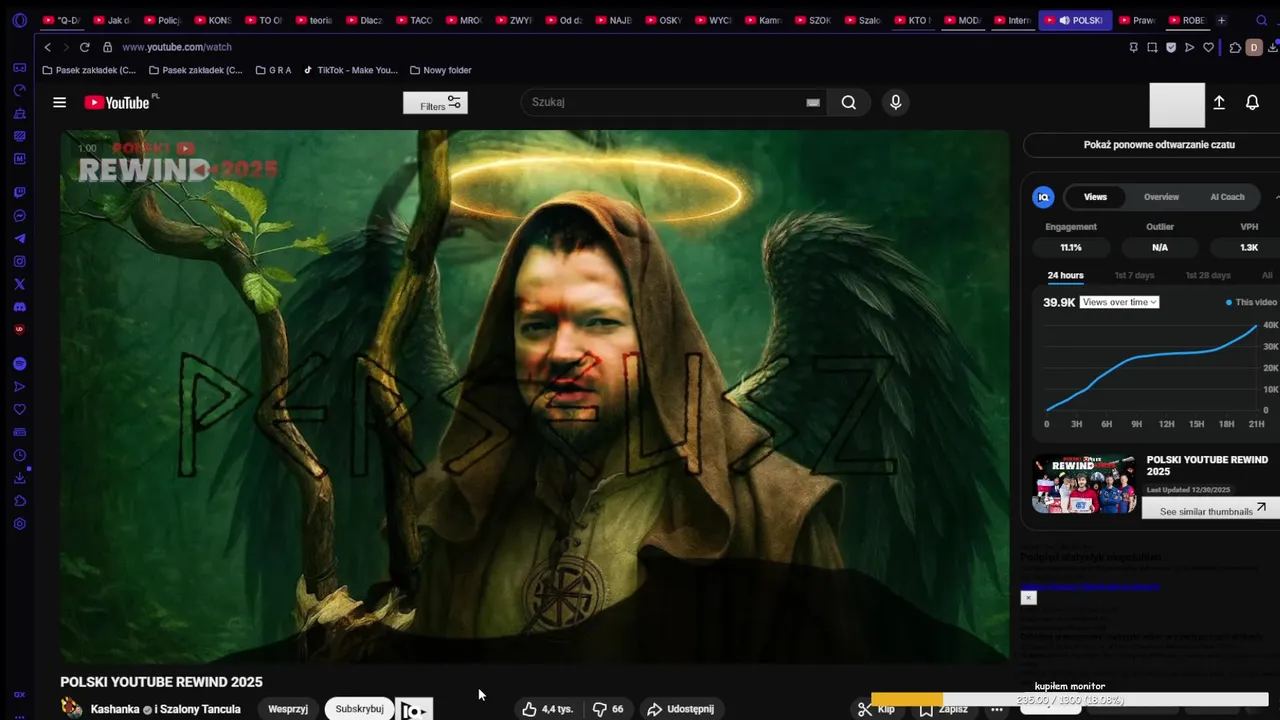
Task: Open the YouTube hamburger guide menu
Action: point(59,102)
